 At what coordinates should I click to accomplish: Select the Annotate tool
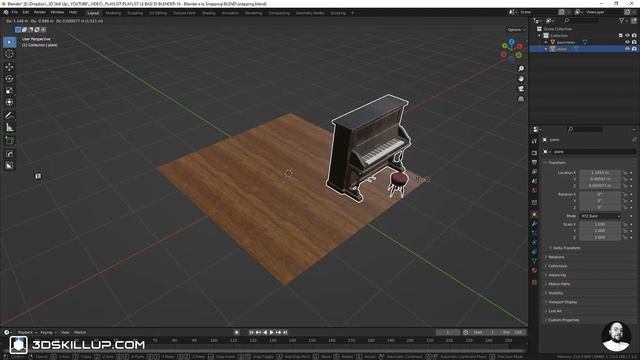(9, 116)
